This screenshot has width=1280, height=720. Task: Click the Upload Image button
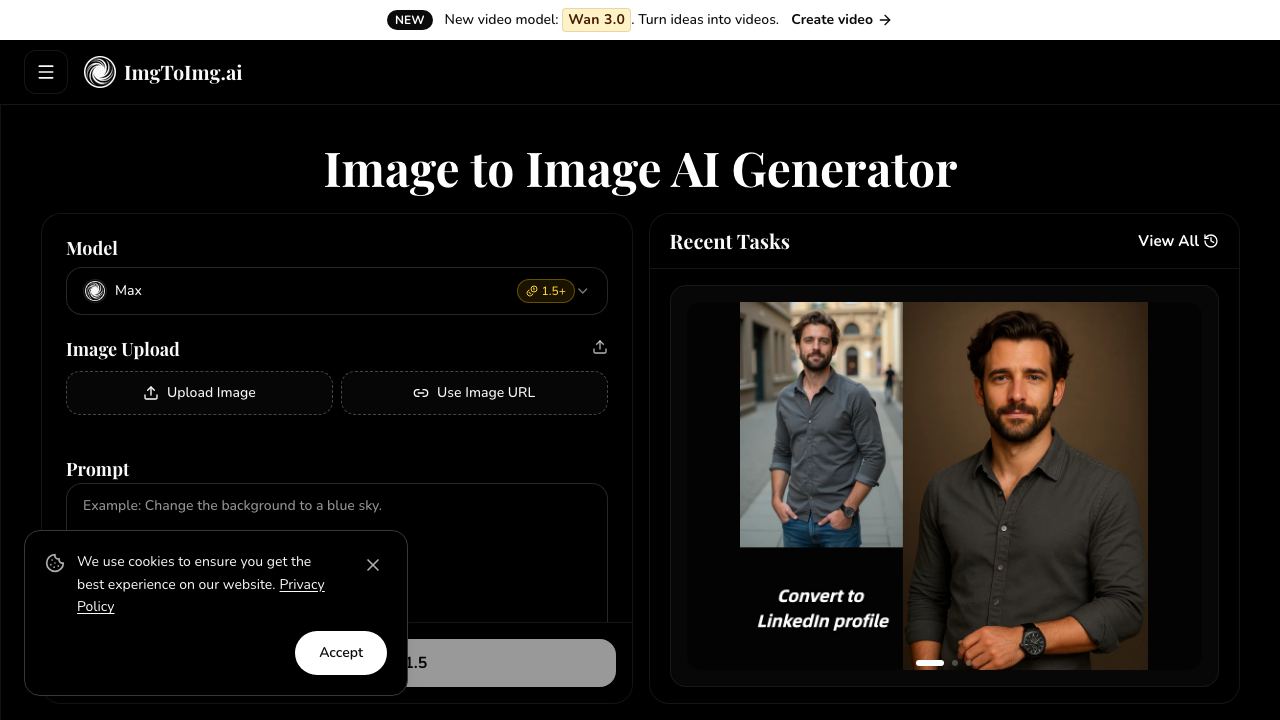199,393
